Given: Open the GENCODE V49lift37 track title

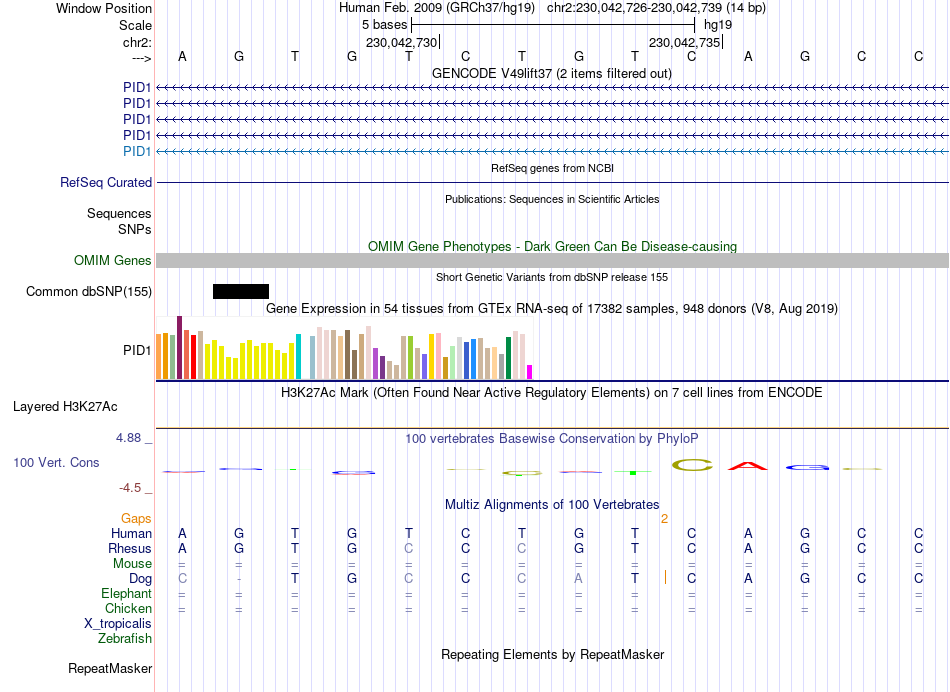Looking at the screenshot, I should pos(551,73).
